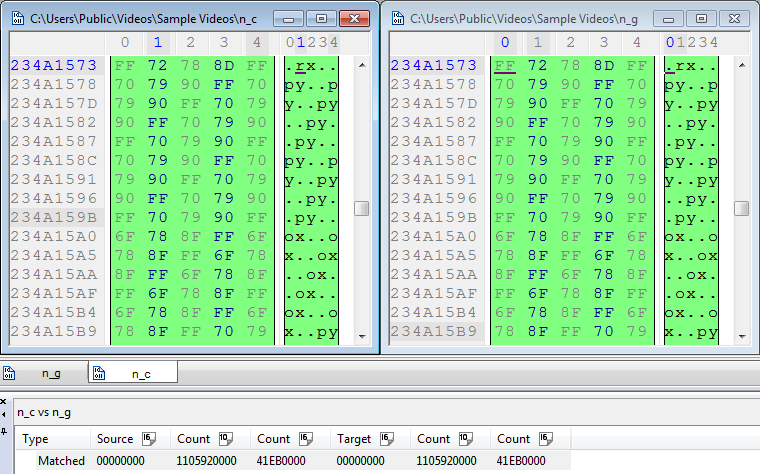Click Source offset 00000000 in Matched row
The width and height of the screenshot is (760, 474).
[x=120, y=460]
